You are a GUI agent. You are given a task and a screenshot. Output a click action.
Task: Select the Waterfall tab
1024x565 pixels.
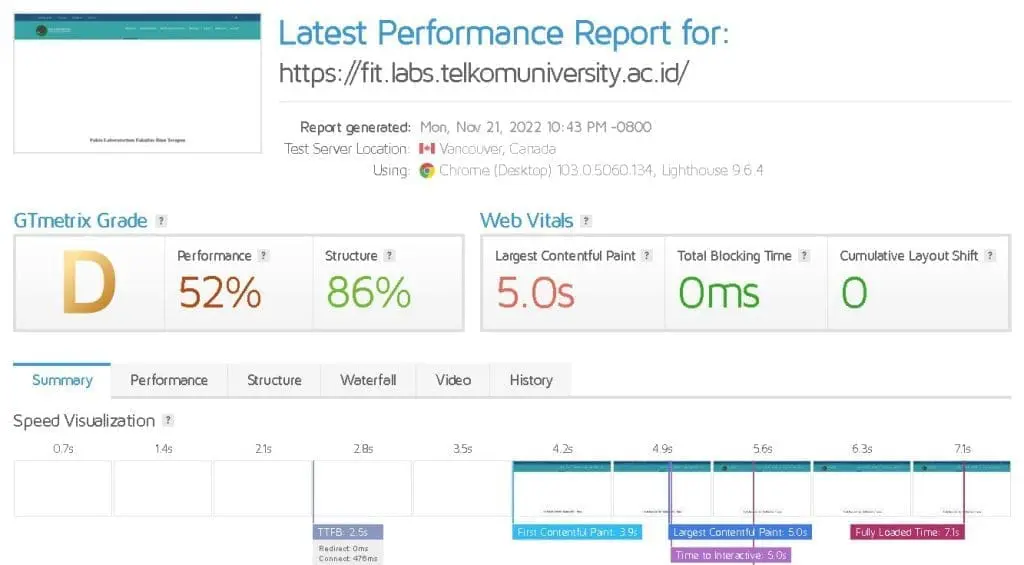tap(368, 380)
